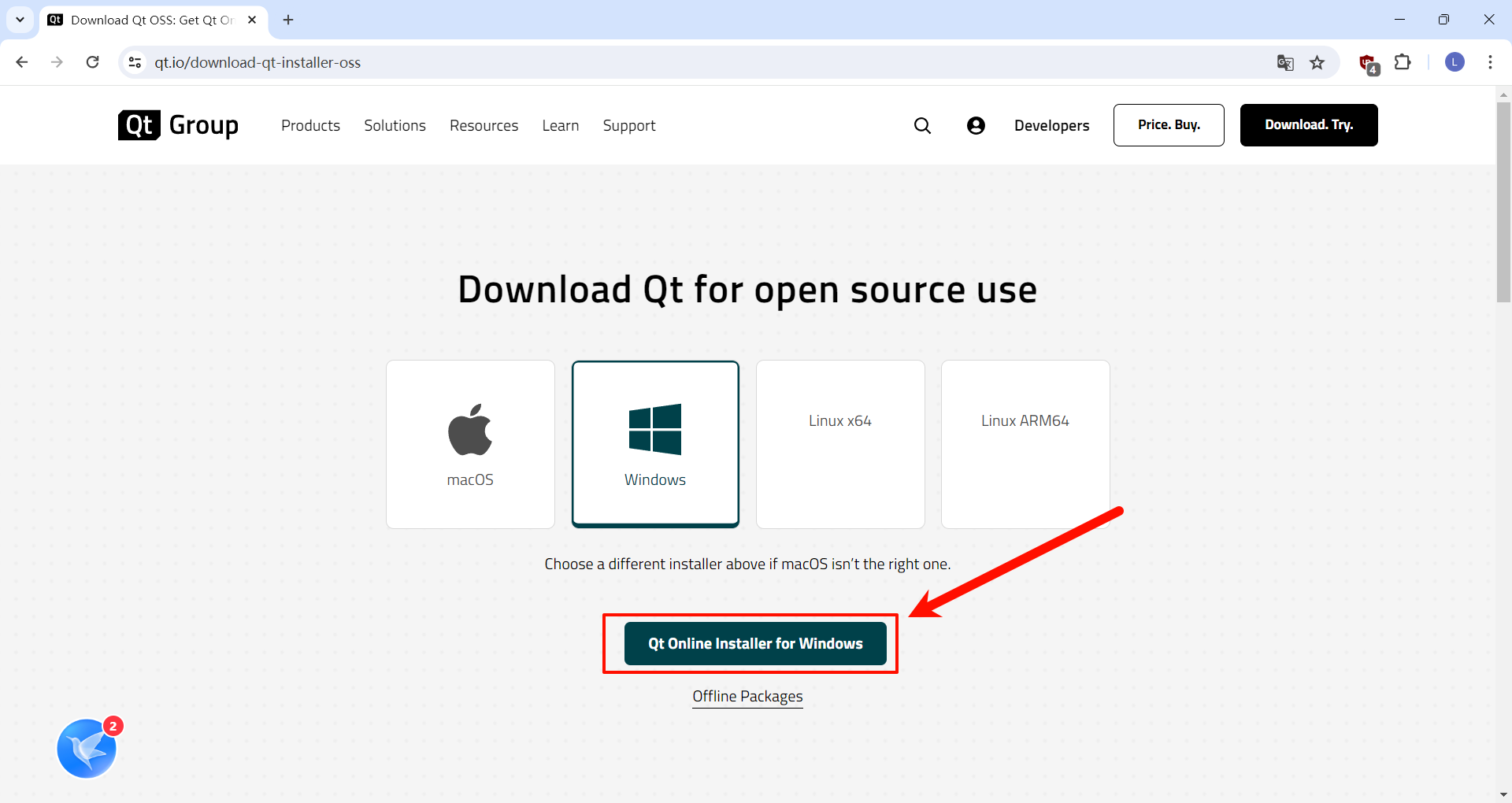Open the Resources menu
Image resolution: width=1512 pixels, height=803 pixels.
pyautogui.click(x=484, y=126)
